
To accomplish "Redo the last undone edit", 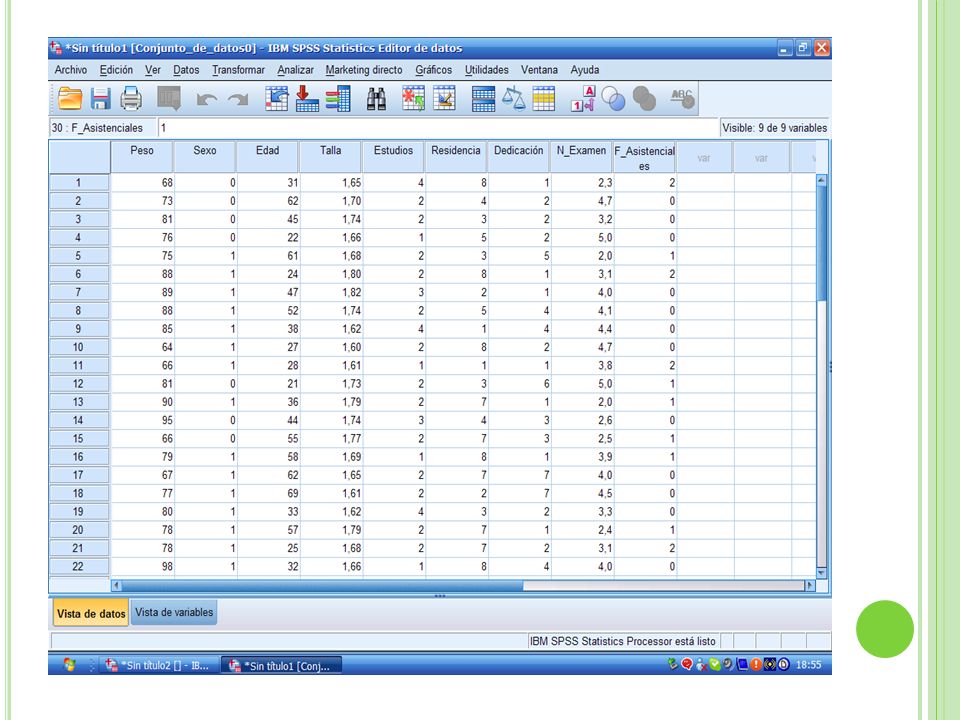I will 238,99.
